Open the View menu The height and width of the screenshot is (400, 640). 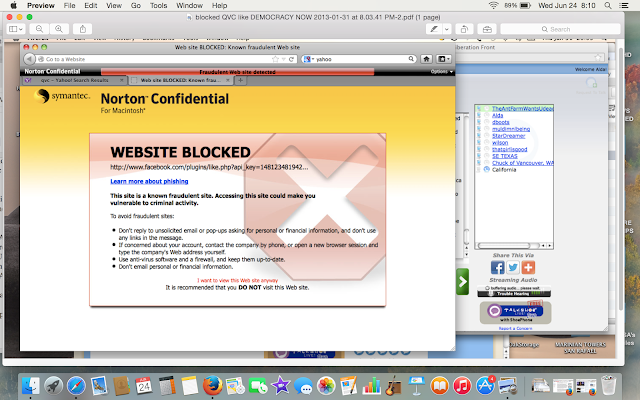pyautogui.click(x=114, y=5)
